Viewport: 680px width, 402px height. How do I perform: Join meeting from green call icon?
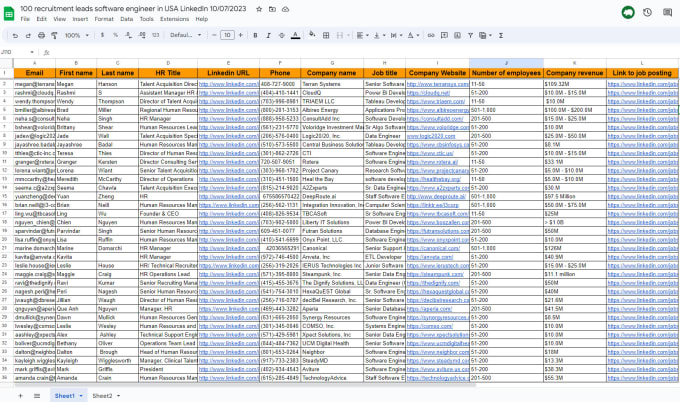[x=628, y=13]
